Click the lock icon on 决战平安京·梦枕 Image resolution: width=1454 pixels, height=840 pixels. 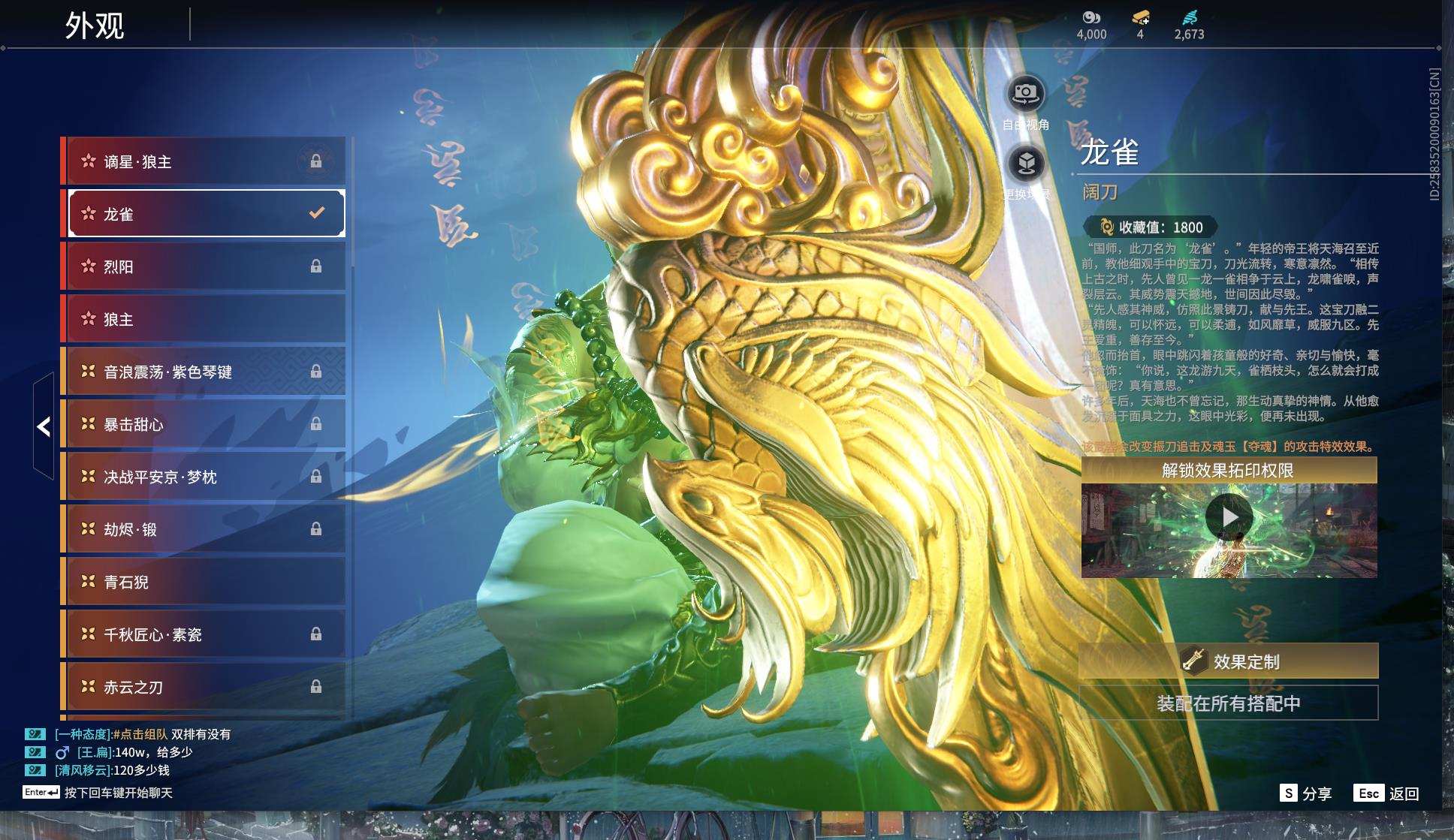tap(316, 477)
